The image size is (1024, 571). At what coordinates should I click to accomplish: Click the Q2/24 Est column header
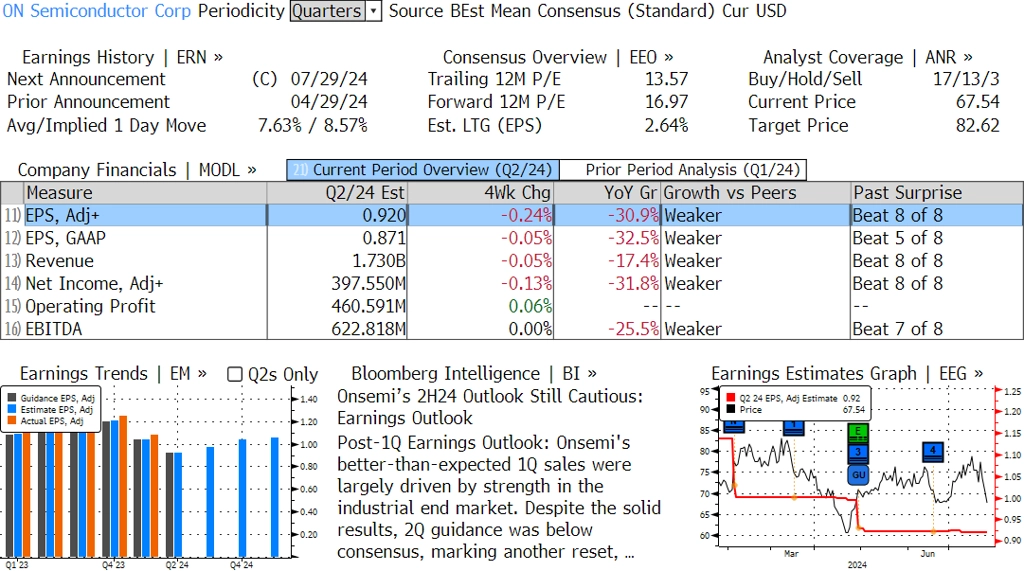337,193
